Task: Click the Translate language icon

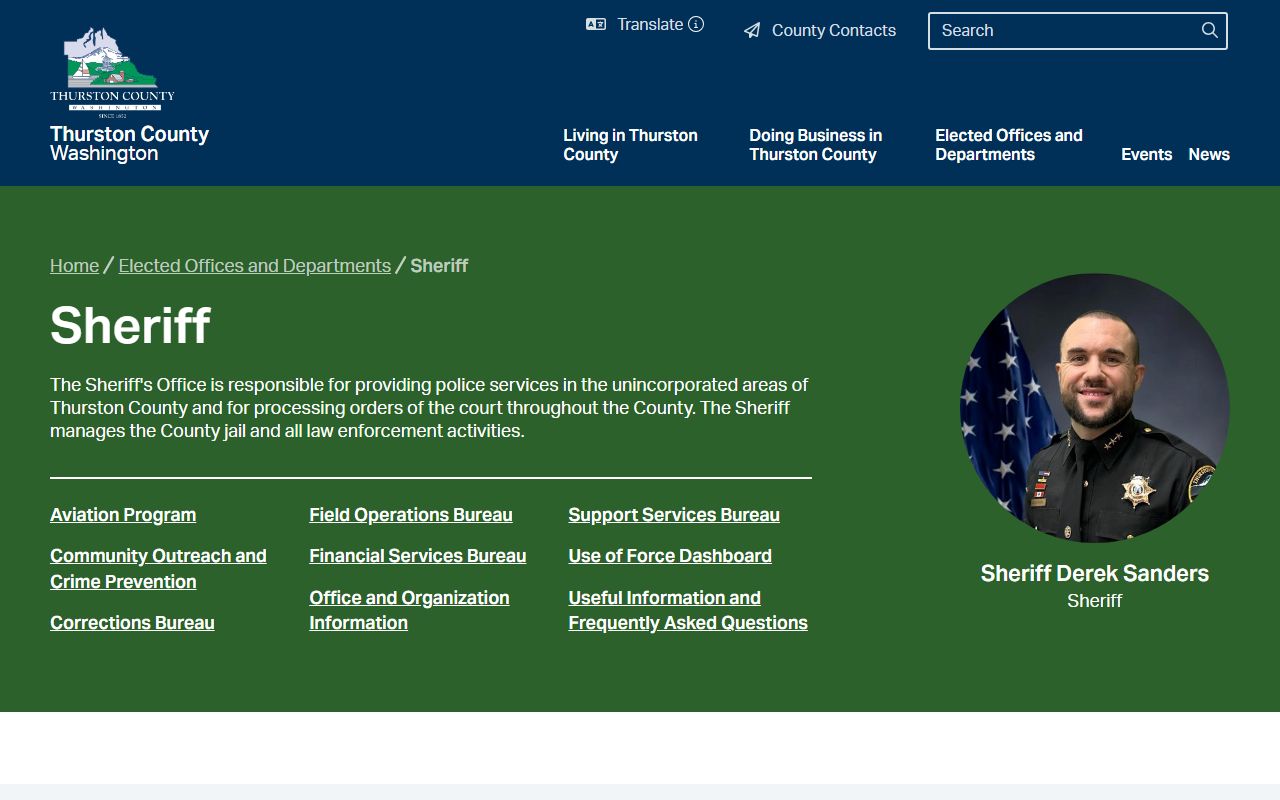Action: (x=596, y=25)
